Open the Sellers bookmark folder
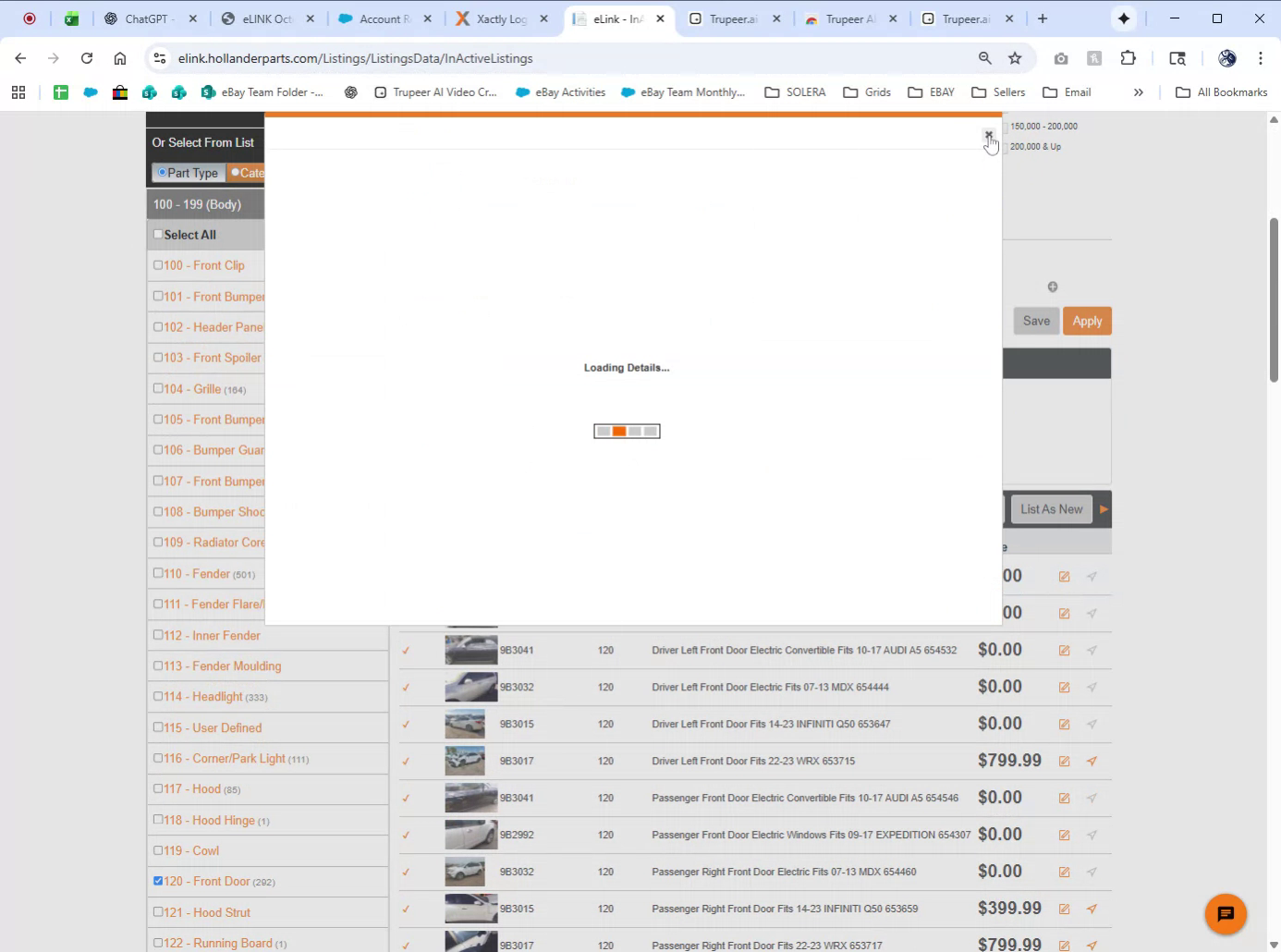Viewport: 1281px width, 952px height. (998, 92)
